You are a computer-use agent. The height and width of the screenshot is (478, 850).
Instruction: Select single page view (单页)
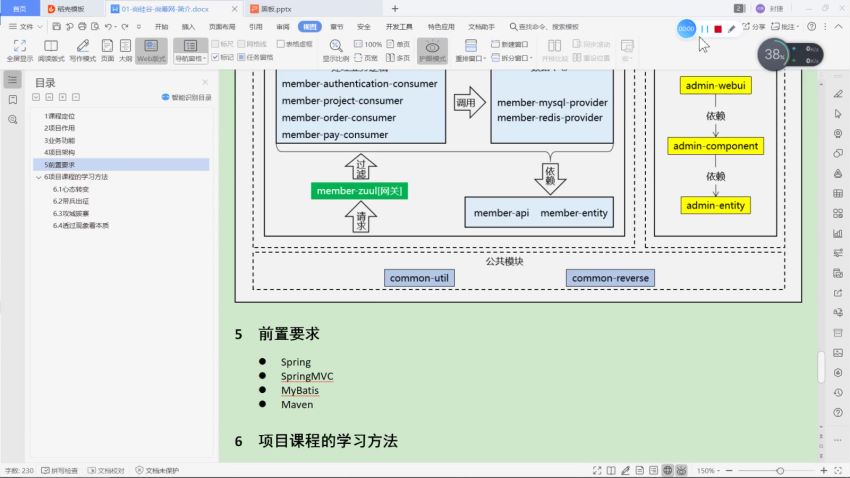click(398, 44)
